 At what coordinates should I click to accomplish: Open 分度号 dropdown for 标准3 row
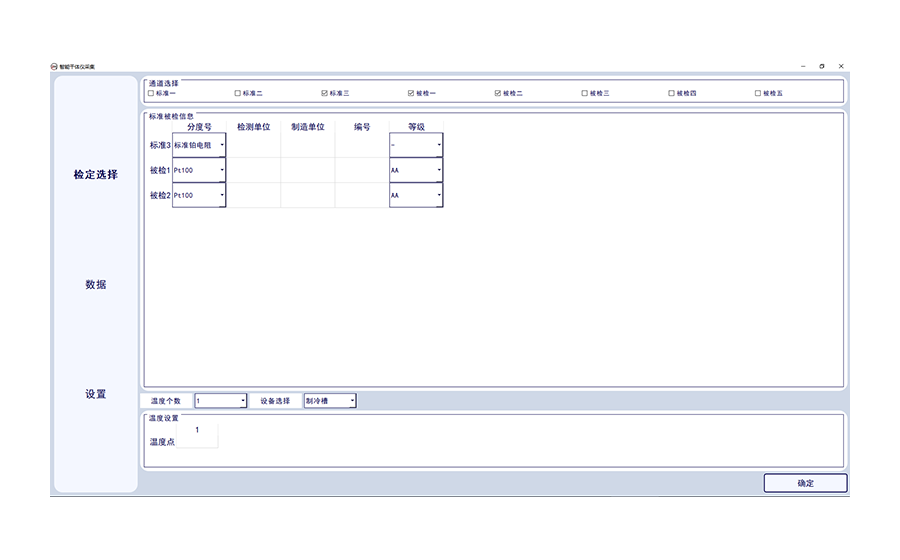click(x=222, y=145)
